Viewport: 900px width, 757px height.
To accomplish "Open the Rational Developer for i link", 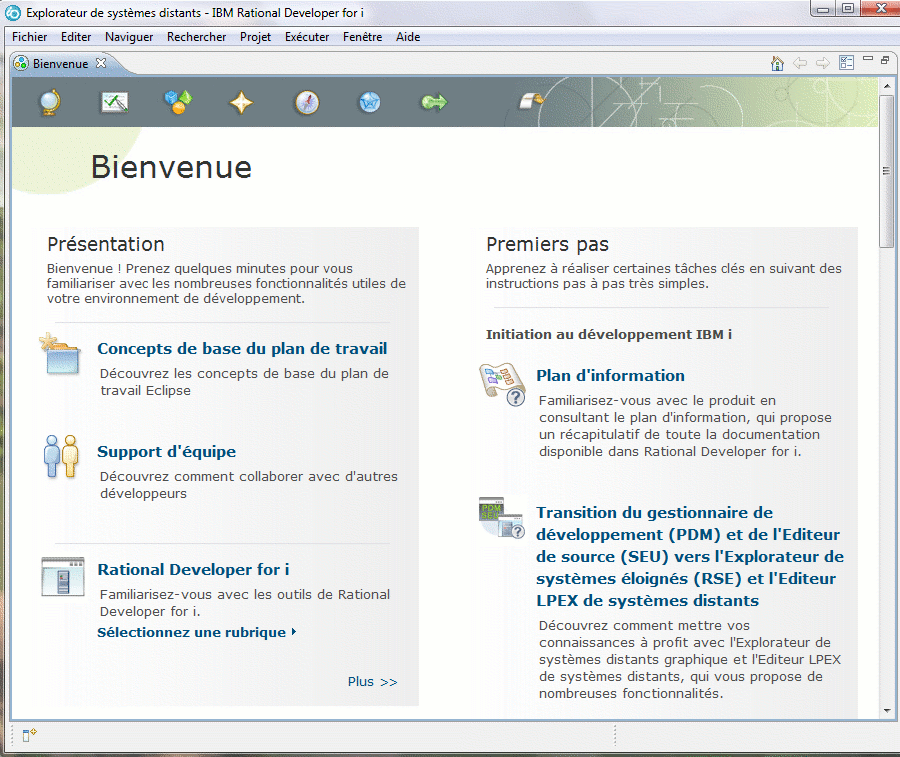I will coord(193,569).
